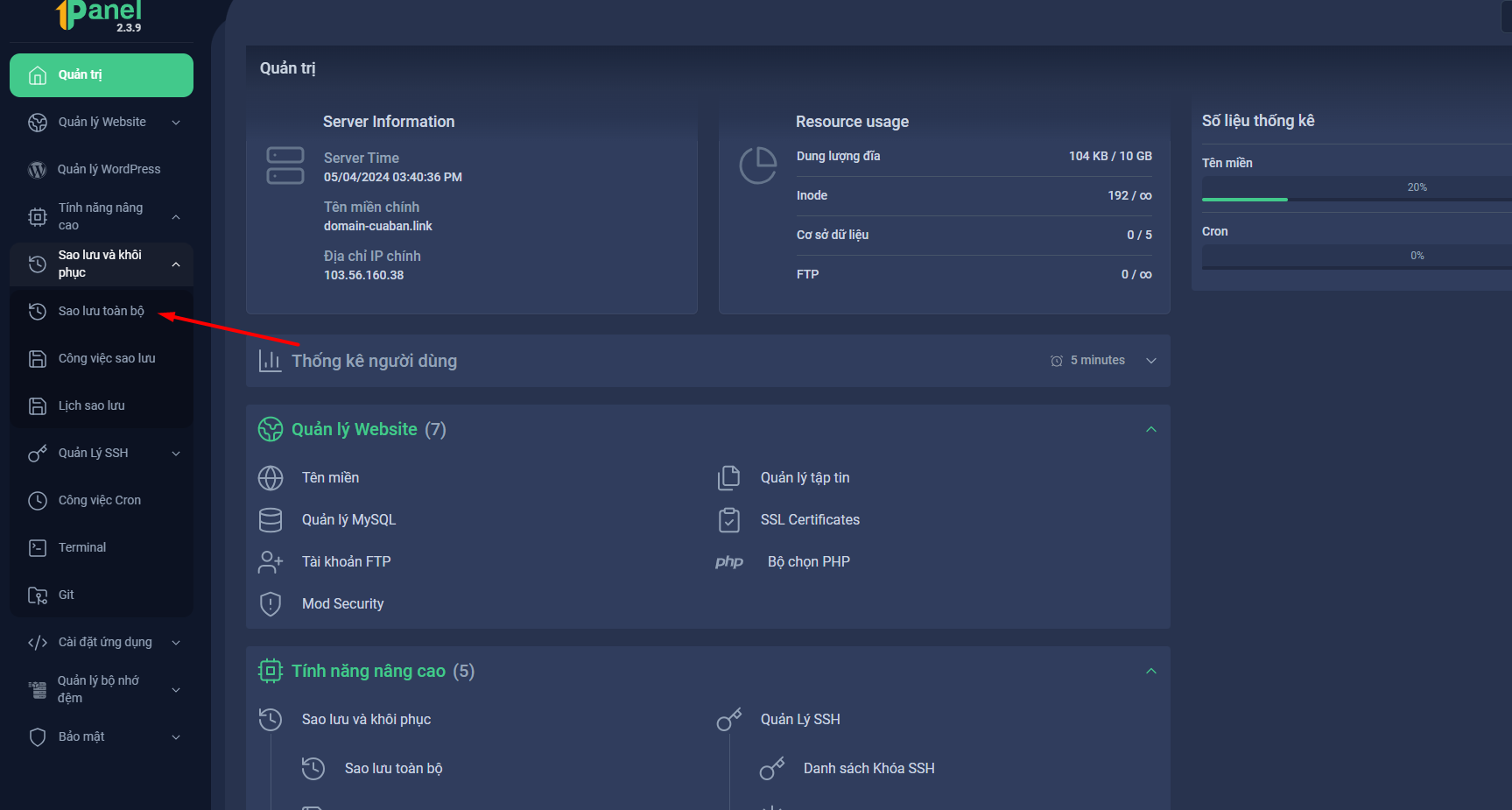The image size is (1512, 810).
Task: Expand the Bảo mật sidebar chevron
Action: coord(176,737)
